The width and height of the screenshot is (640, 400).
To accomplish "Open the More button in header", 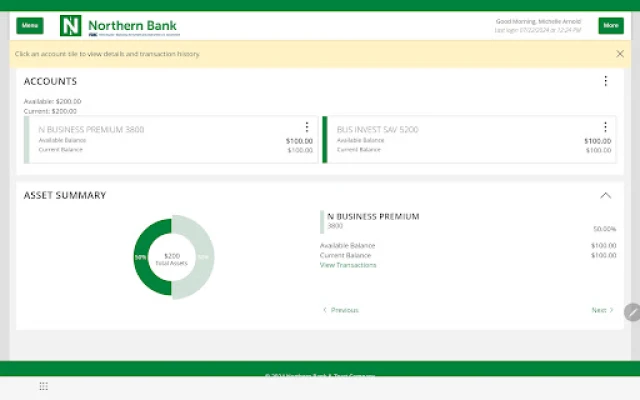I will (x=610, y=26).
